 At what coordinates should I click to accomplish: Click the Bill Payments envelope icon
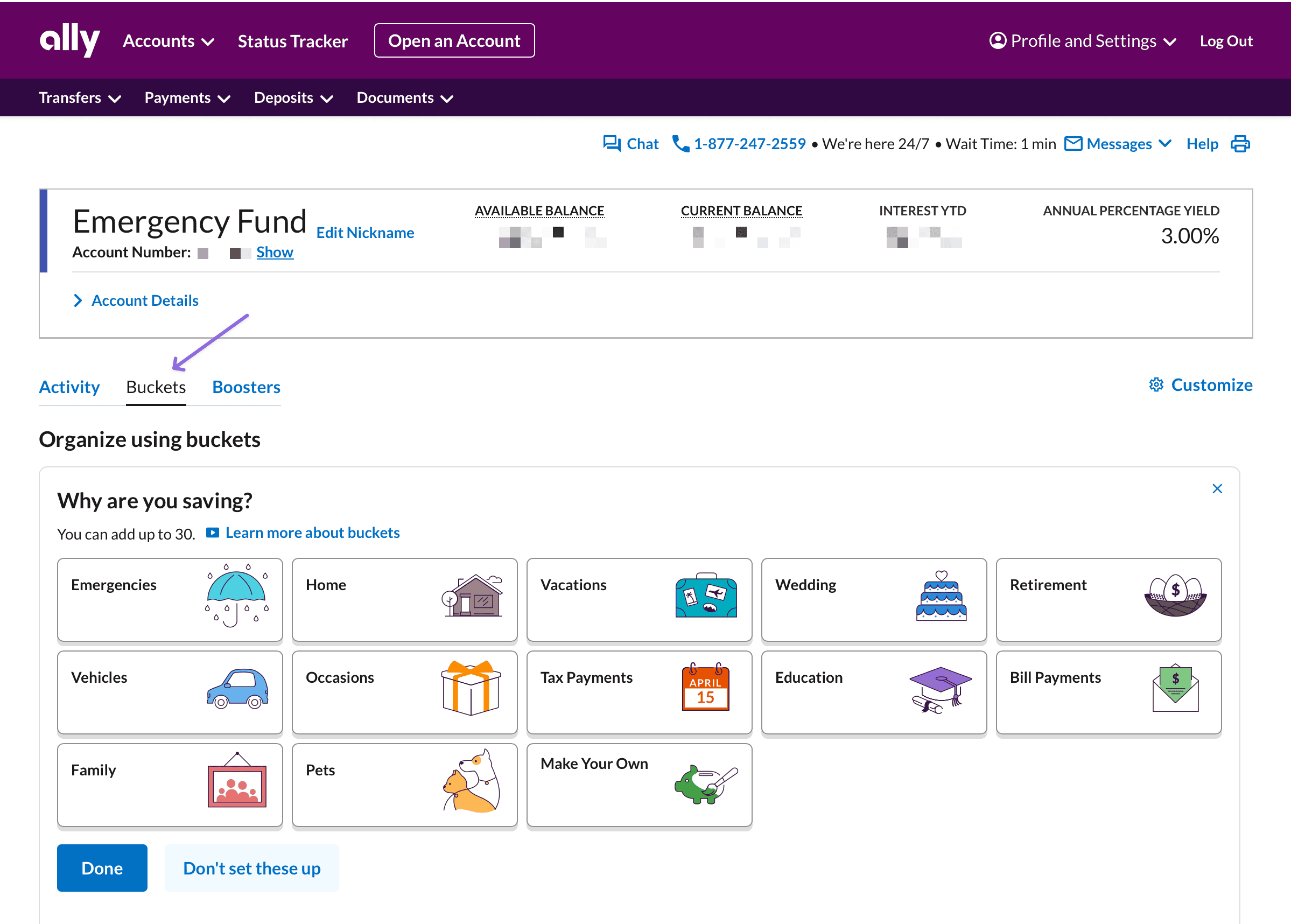point(1176,688)
